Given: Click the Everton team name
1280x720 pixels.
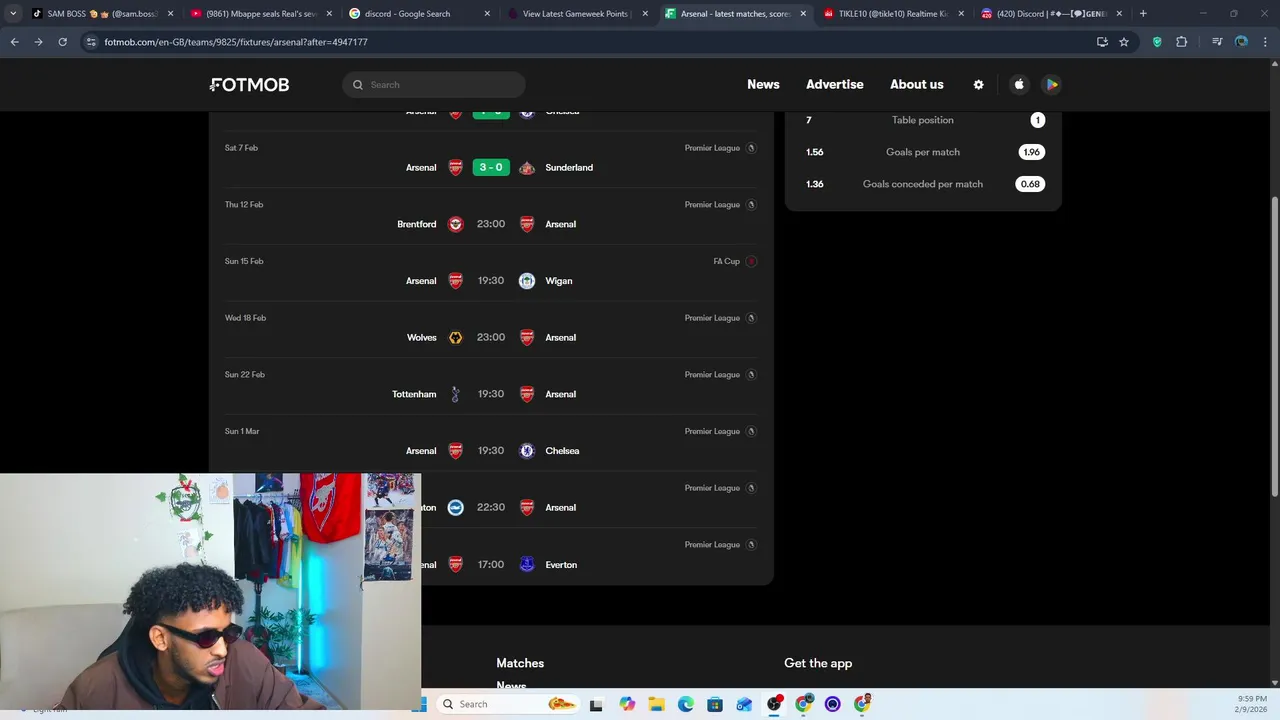Looking at the screenshot, I should tap(561, 565).
